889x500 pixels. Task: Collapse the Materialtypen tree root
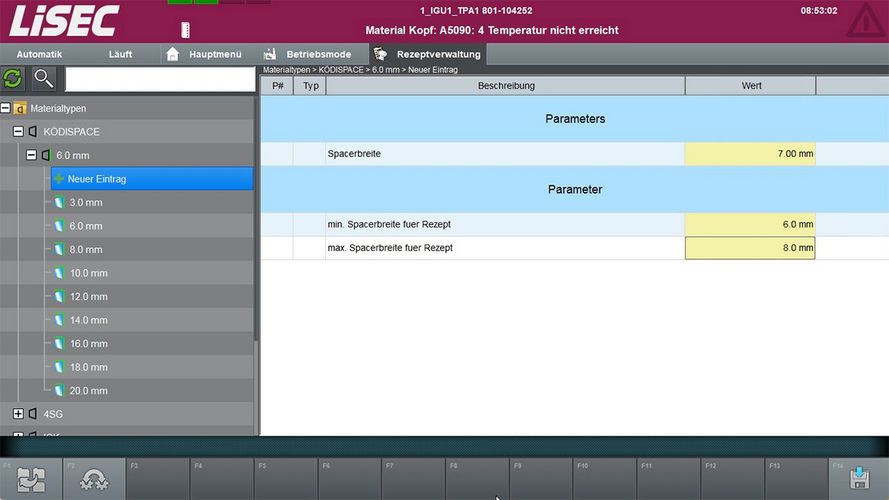[x=6, y=108]
